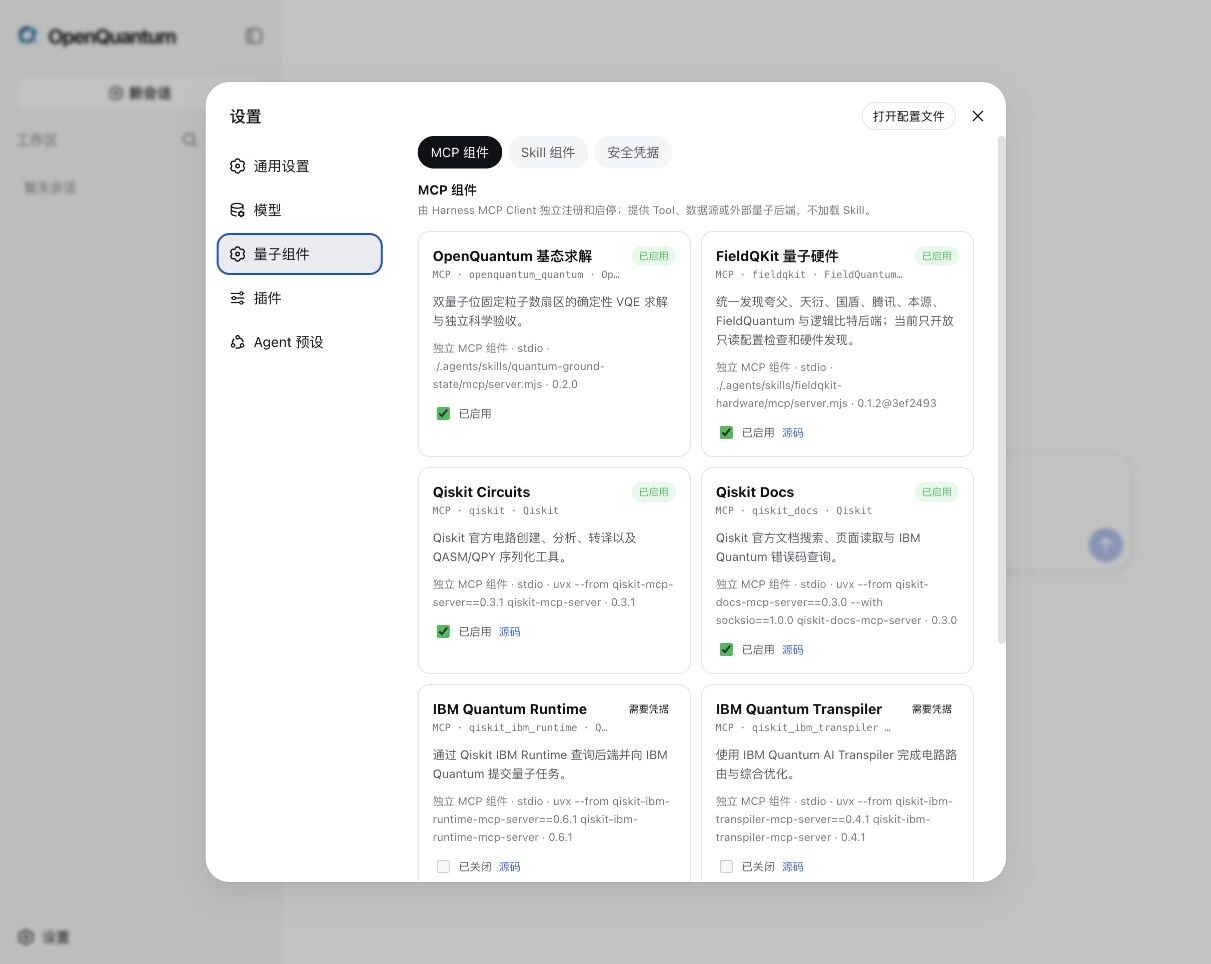Image resolution: width=1211 pixels, height=964 pixels.
Task: Click the IBM Quantum Transpiler card title
Action: (x=799, y=709)
